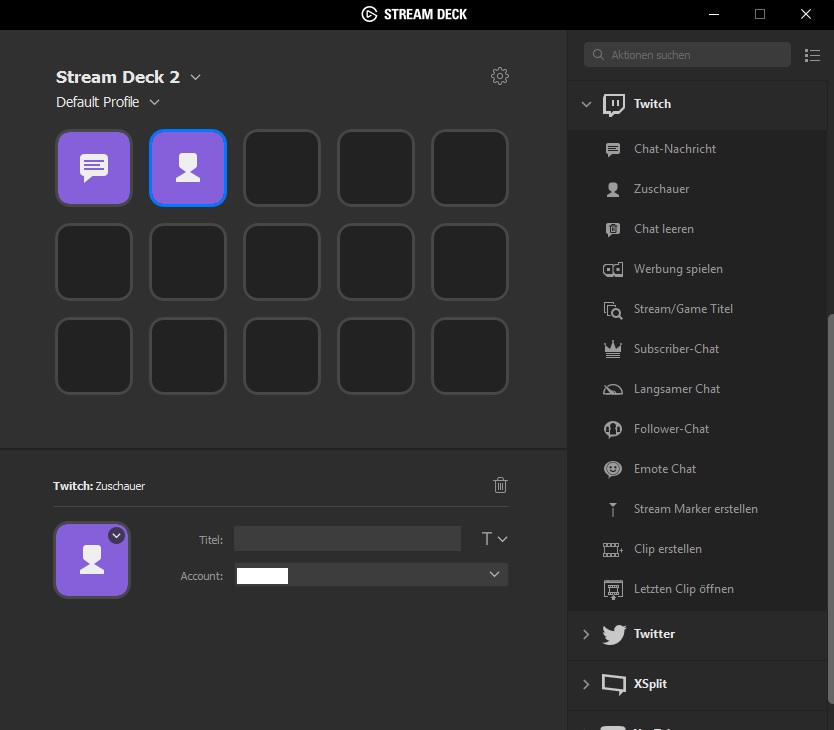
Task: Expand the Twitter category
Action: [x=586, y=634]
